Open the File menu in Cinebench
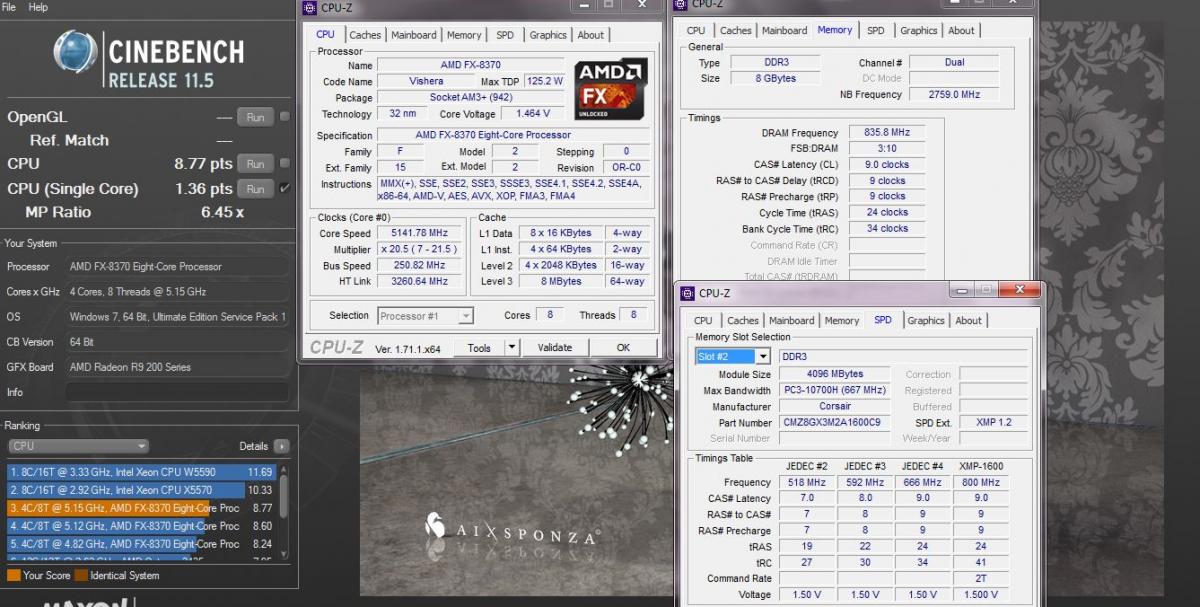This screenshot has height=607, width=1200. 9,7
